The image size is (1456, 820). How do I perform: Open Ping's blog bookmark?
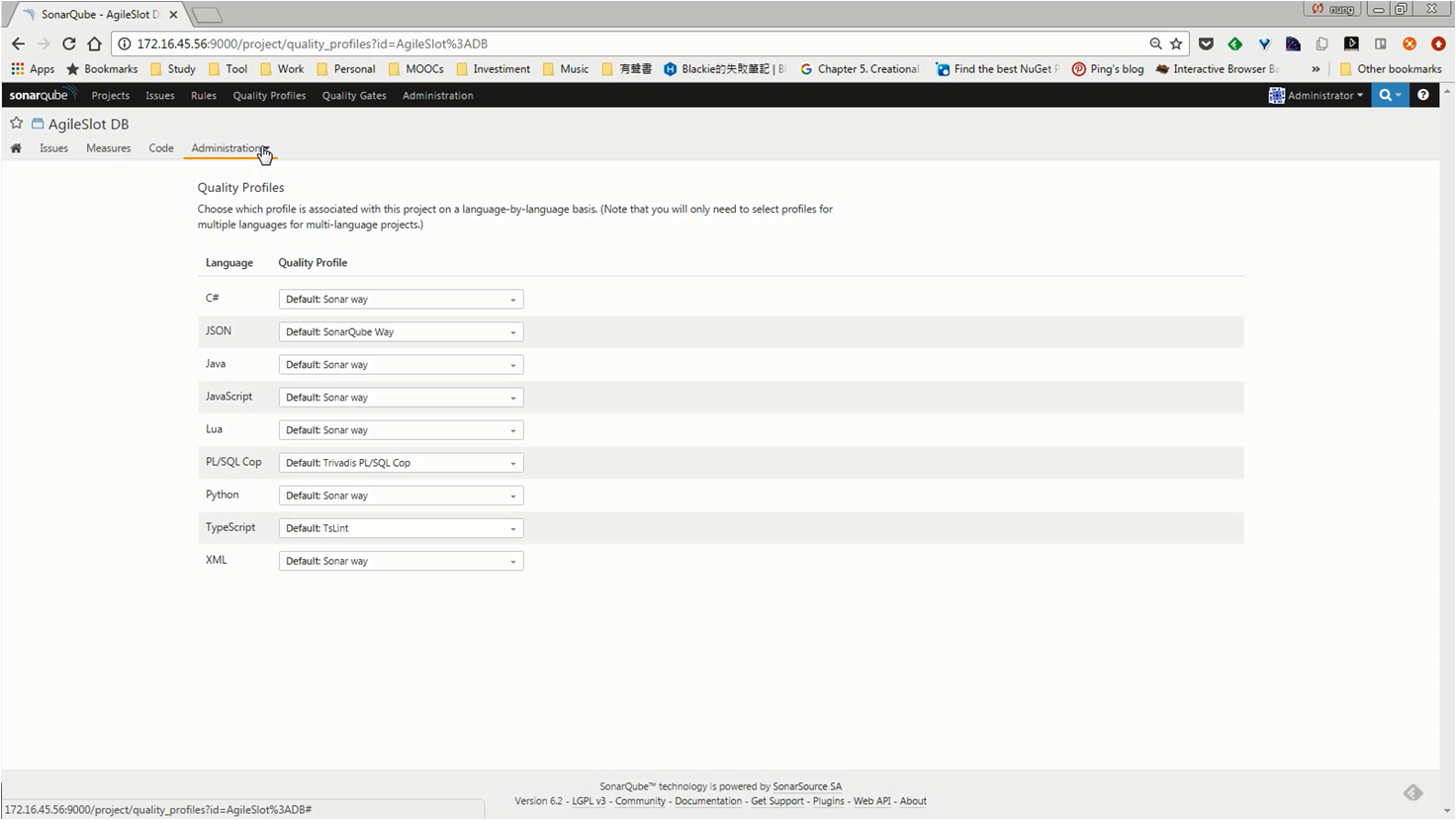(1108, 69)
